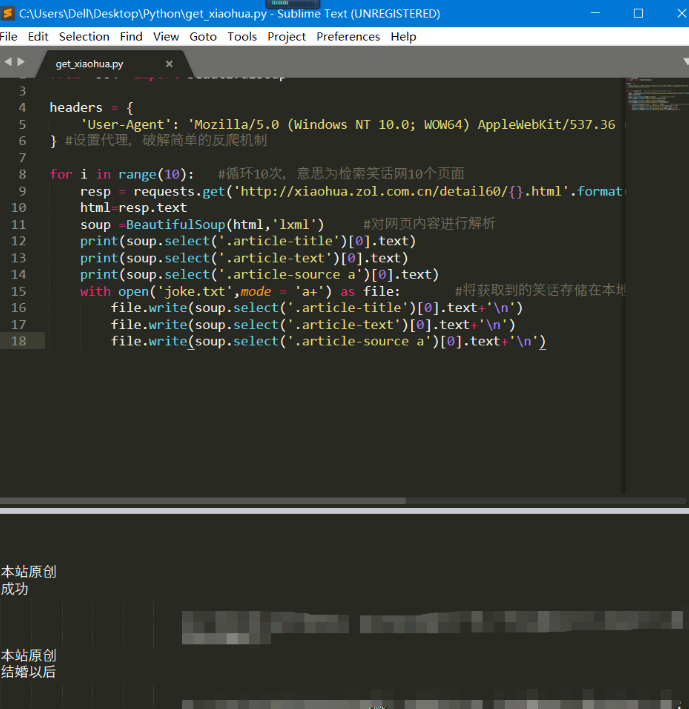Maximize the Sublime Text window
Image resolution: width=689 pixels, height=709 pixels.
[x=638, y=13]
